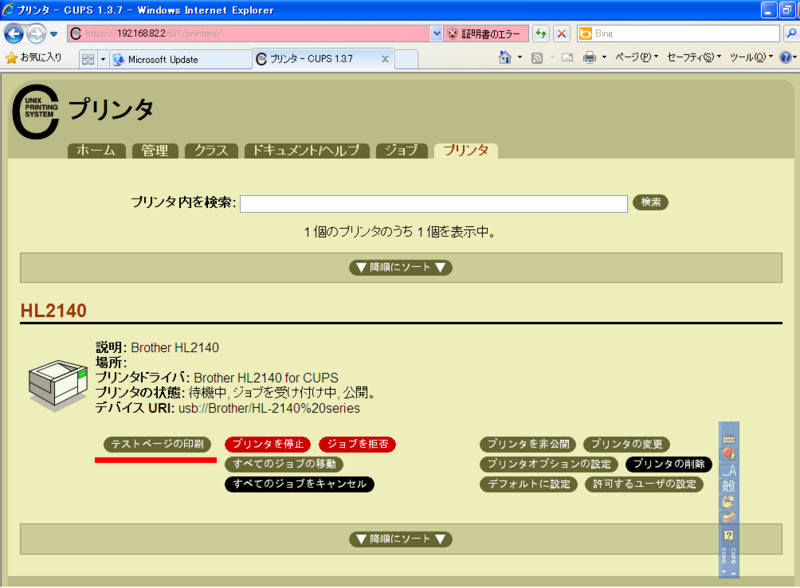The height and width of the screenshot is (588, 800).
Task: Expand the address bar history dropdown
Action: (x=436, y=34)
